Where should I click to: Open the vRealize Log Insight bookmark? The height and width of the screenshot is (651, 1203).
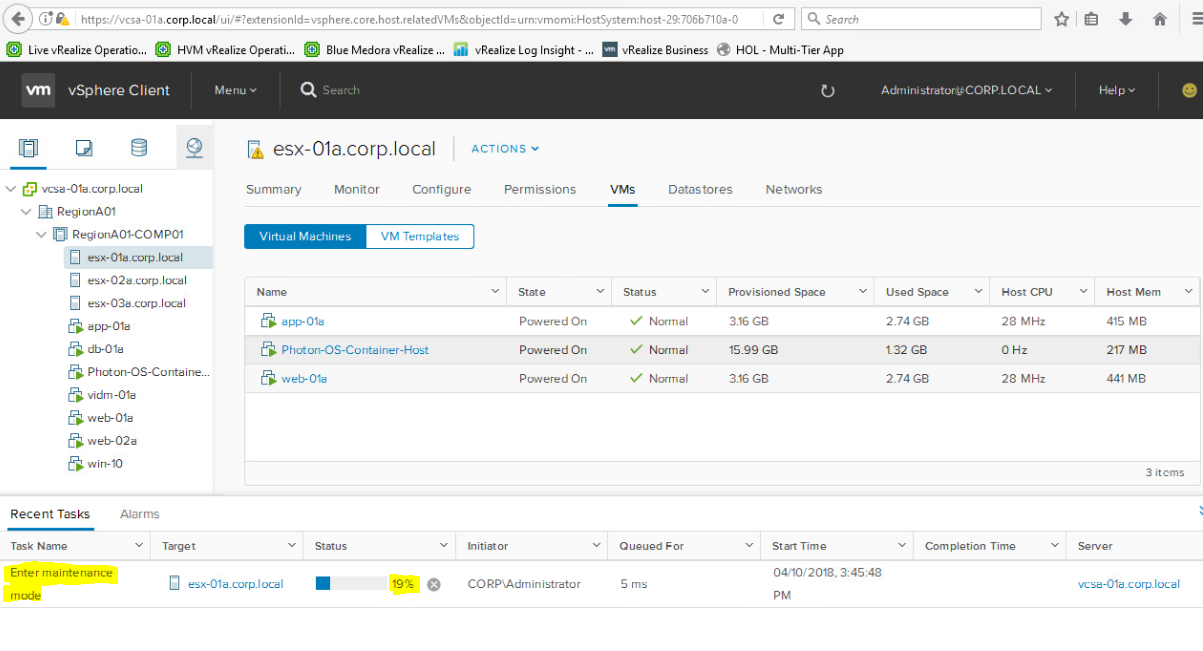pos(525,50)
